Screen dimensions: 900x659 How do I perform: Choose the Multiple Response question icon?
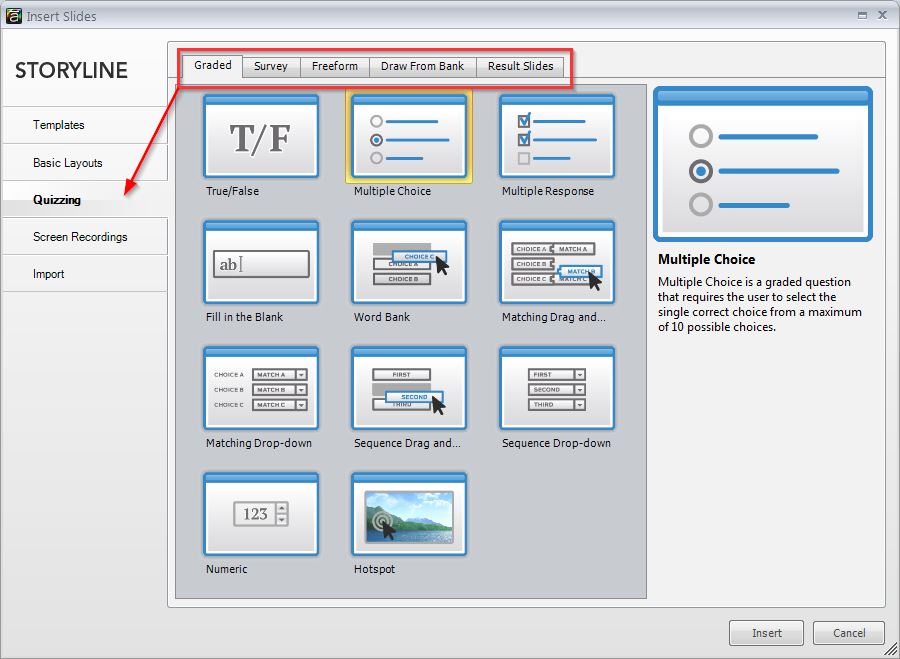[x=556, y=137]
